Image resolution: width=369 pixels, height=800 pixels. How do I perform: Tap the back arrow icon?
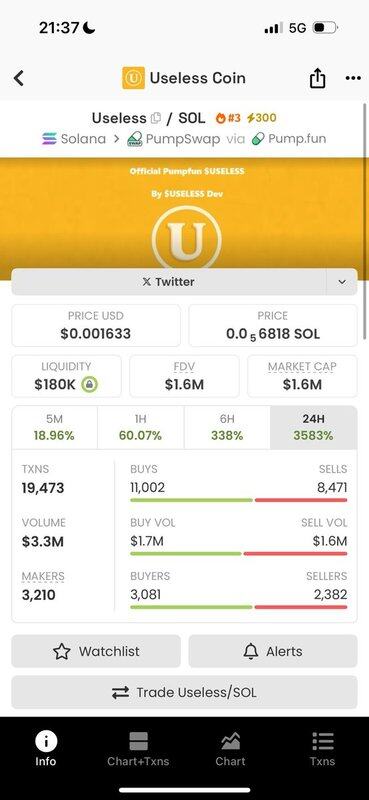19,78
